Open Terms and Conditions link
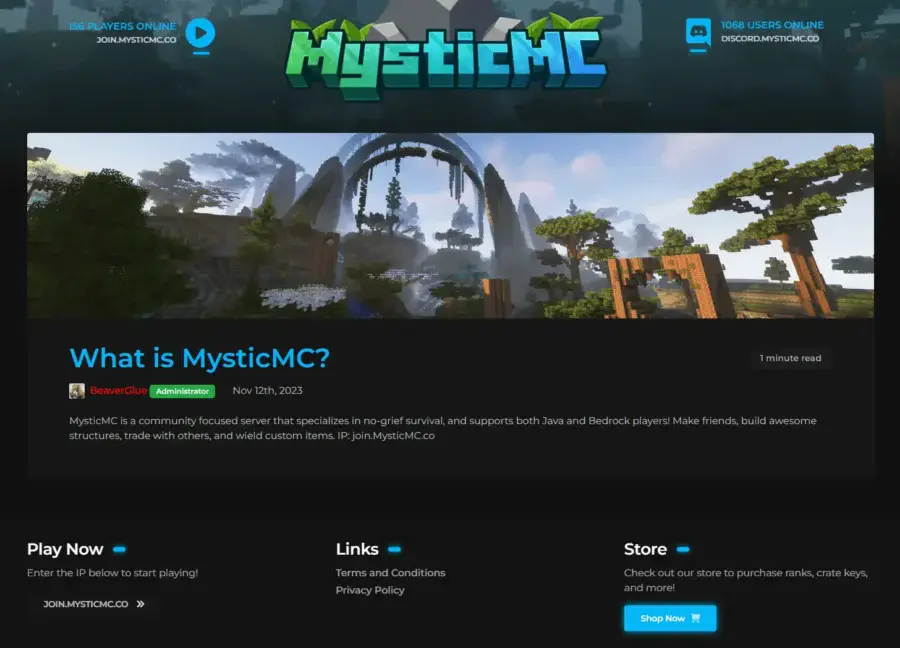 click(390, 572)
